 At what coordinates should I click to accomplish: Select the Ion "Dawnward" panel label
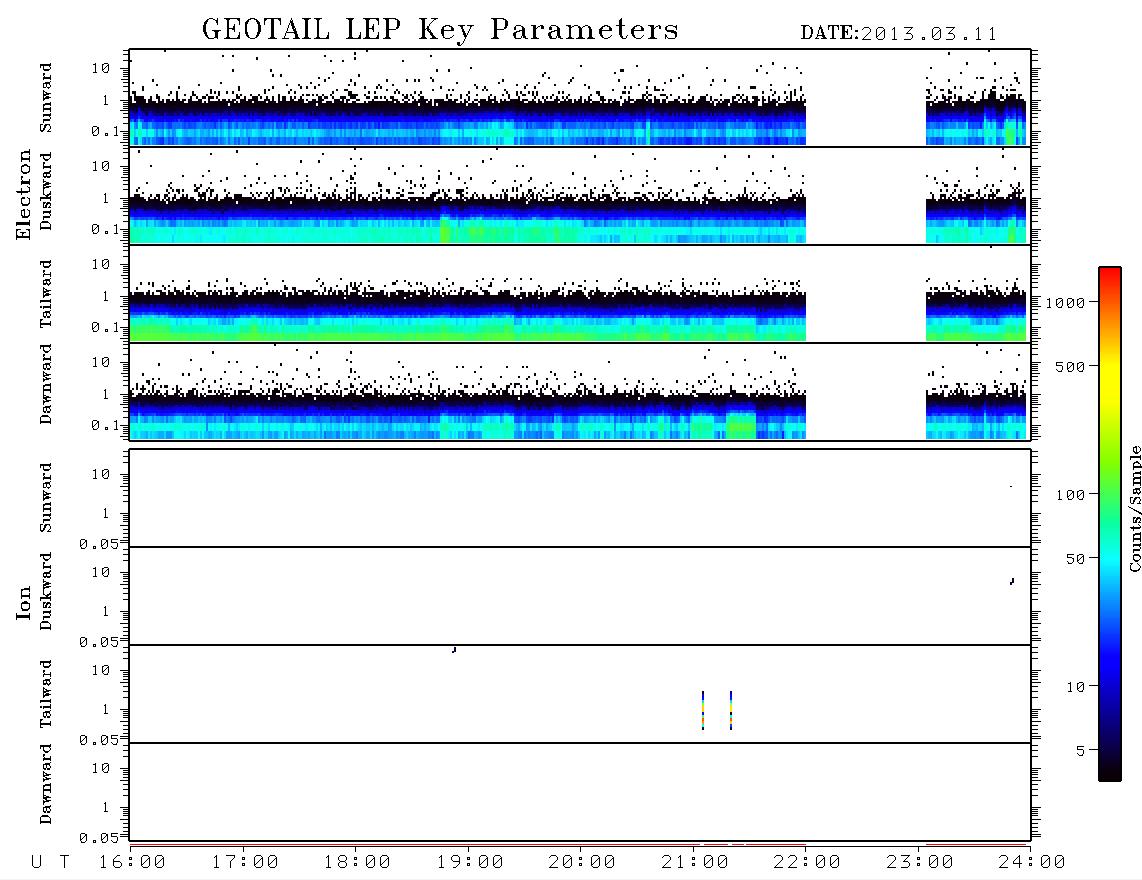[46, 784]
